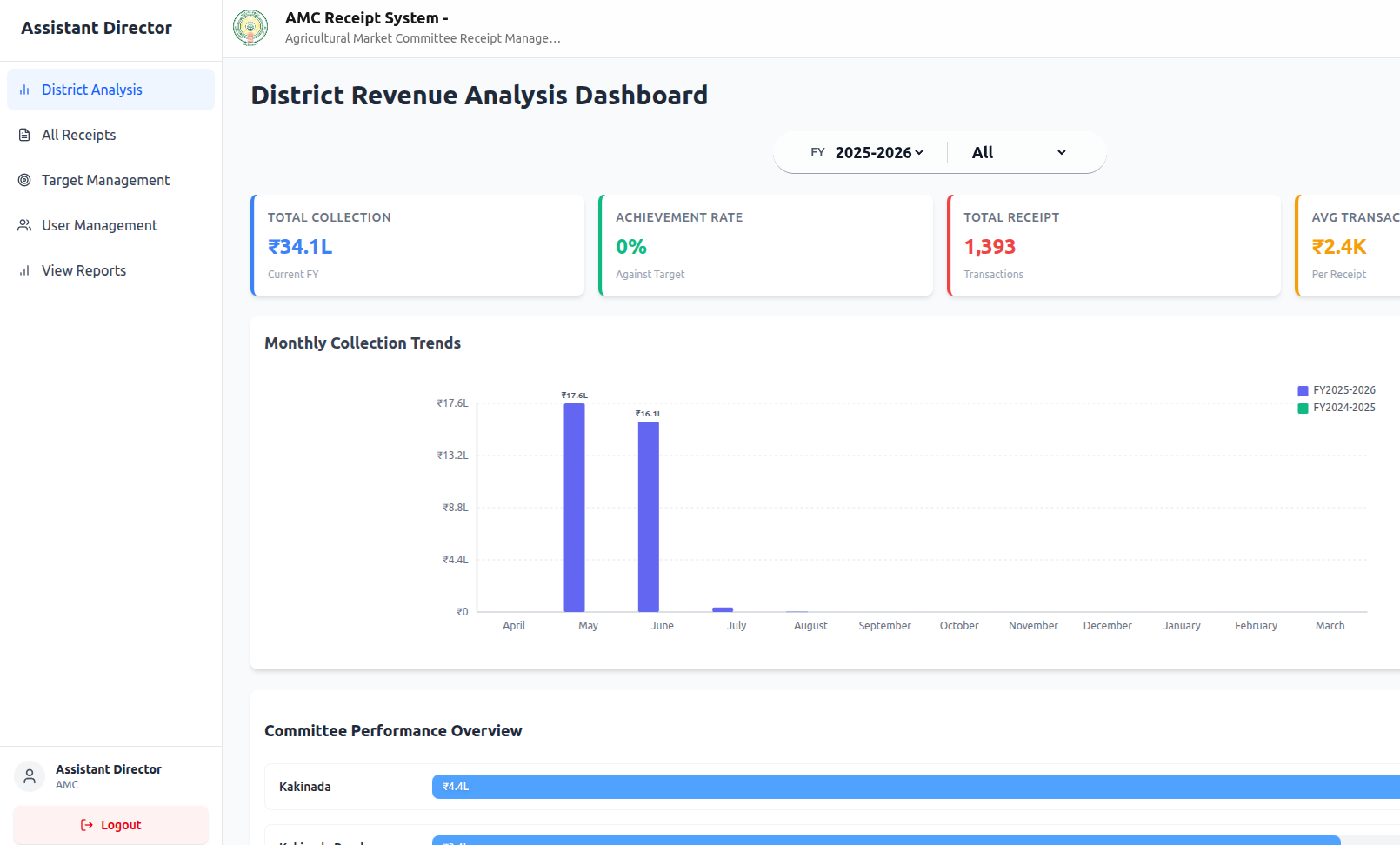Click the View Reports chart icon
The height and width of the screenshot is (845, 1400).
pyautogui.click(x=24, y=270)
